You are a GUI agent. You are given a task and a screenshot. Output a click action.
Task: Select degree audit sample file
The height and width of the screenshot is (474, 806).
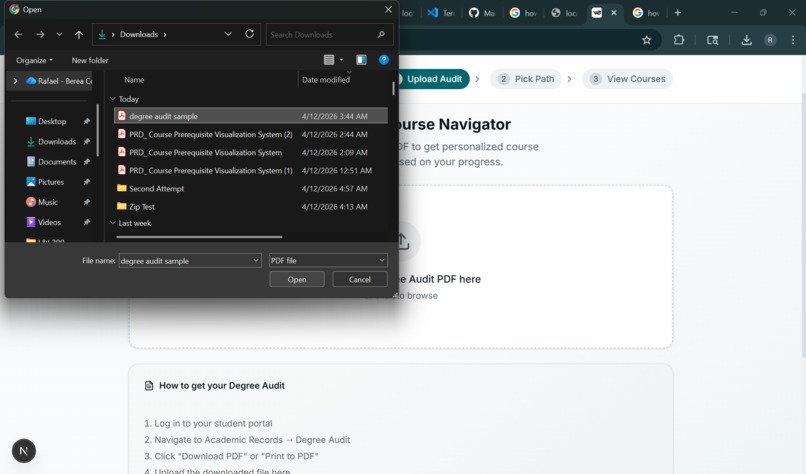click(251, 116)
